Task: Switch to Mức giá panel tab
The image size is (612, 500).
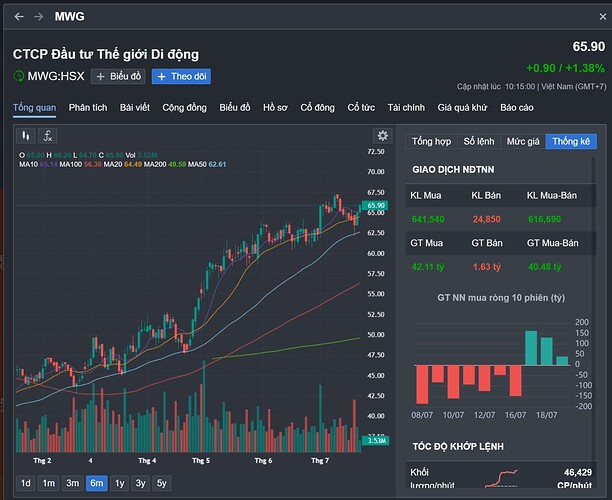Action: tap(523, 142)
